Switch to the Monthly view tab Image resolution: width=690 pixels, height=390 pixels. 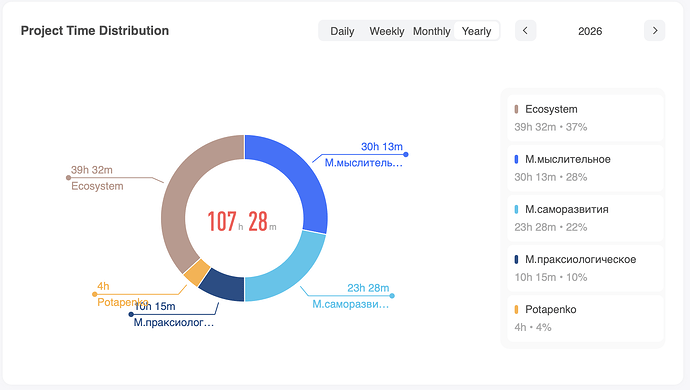431,31
